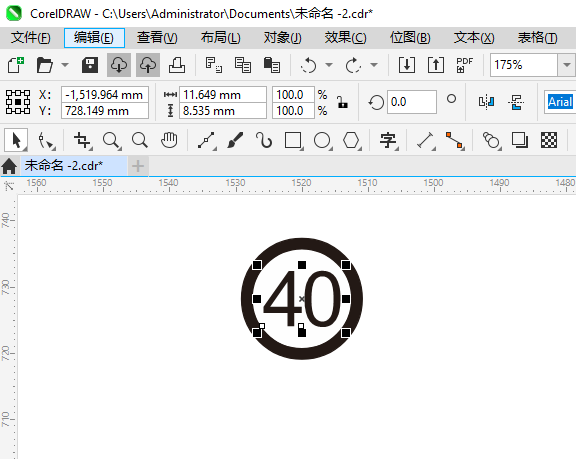This screenshot has height=459, width=576.
Task: Click the object width field 11.649 mm
Action: (223, 95)
